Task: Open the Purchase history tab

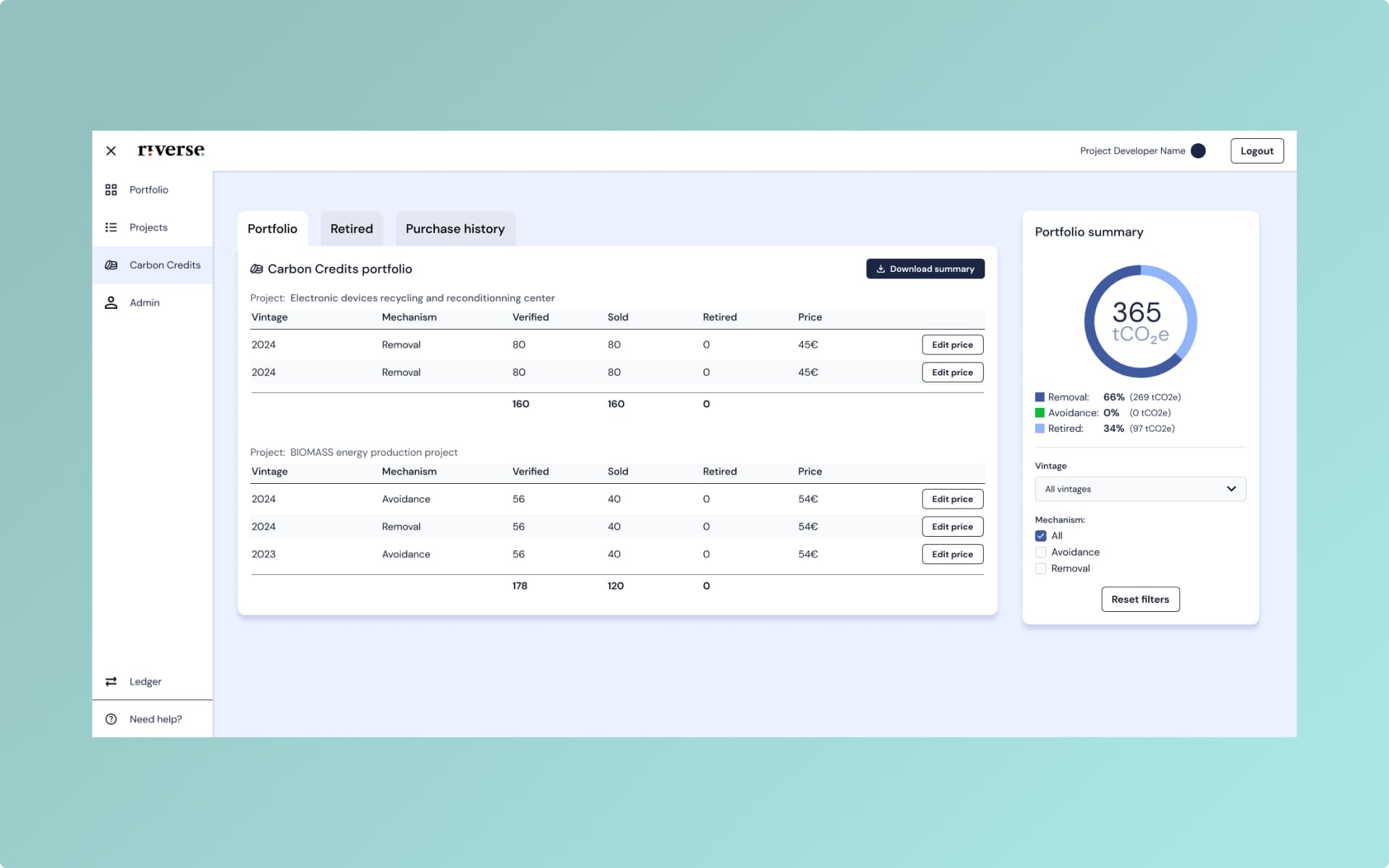Action: (x=455, y=229)
